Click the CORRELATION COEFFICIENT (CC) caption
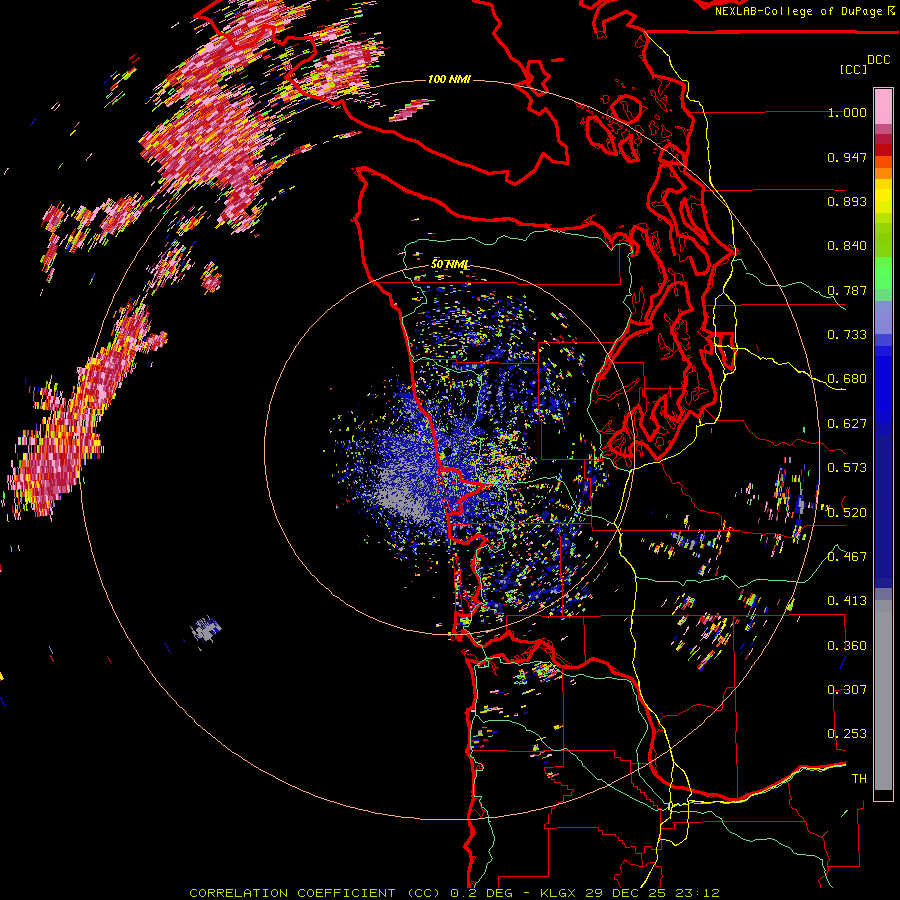This screenshot has width=900, height=900. 317,893
